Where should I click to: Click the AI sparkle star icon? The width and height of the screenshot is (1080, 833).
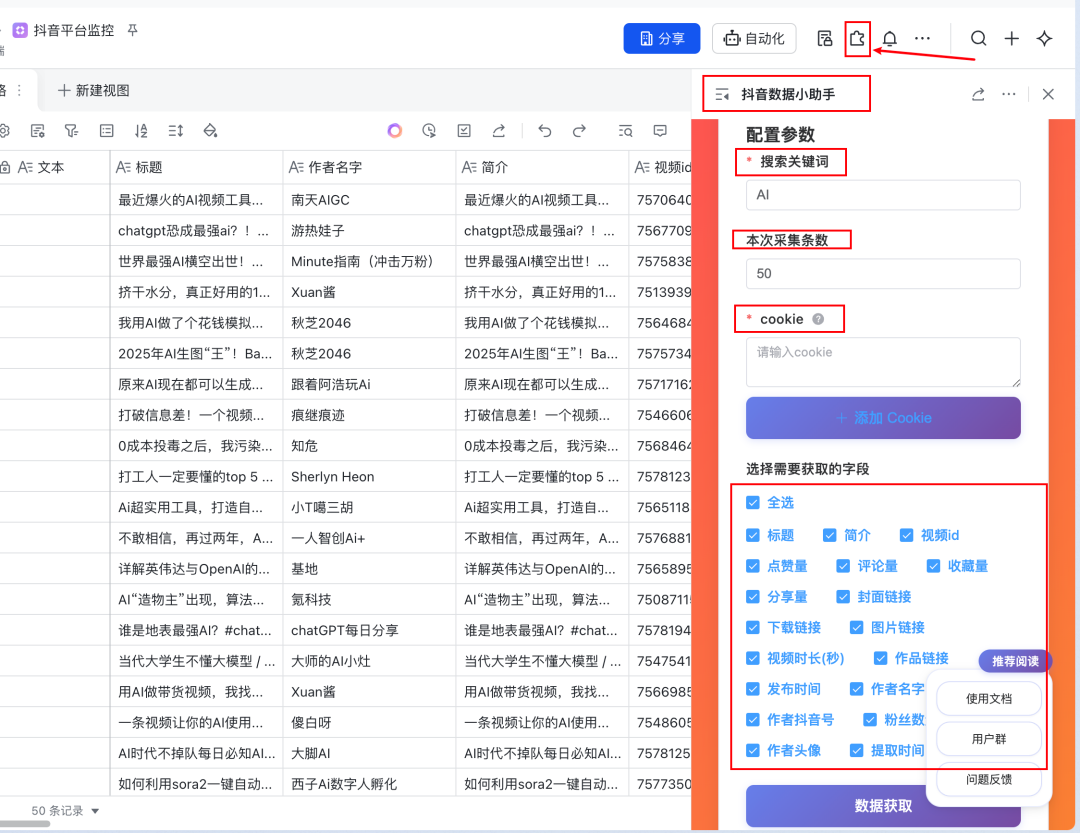point(1044,39)
